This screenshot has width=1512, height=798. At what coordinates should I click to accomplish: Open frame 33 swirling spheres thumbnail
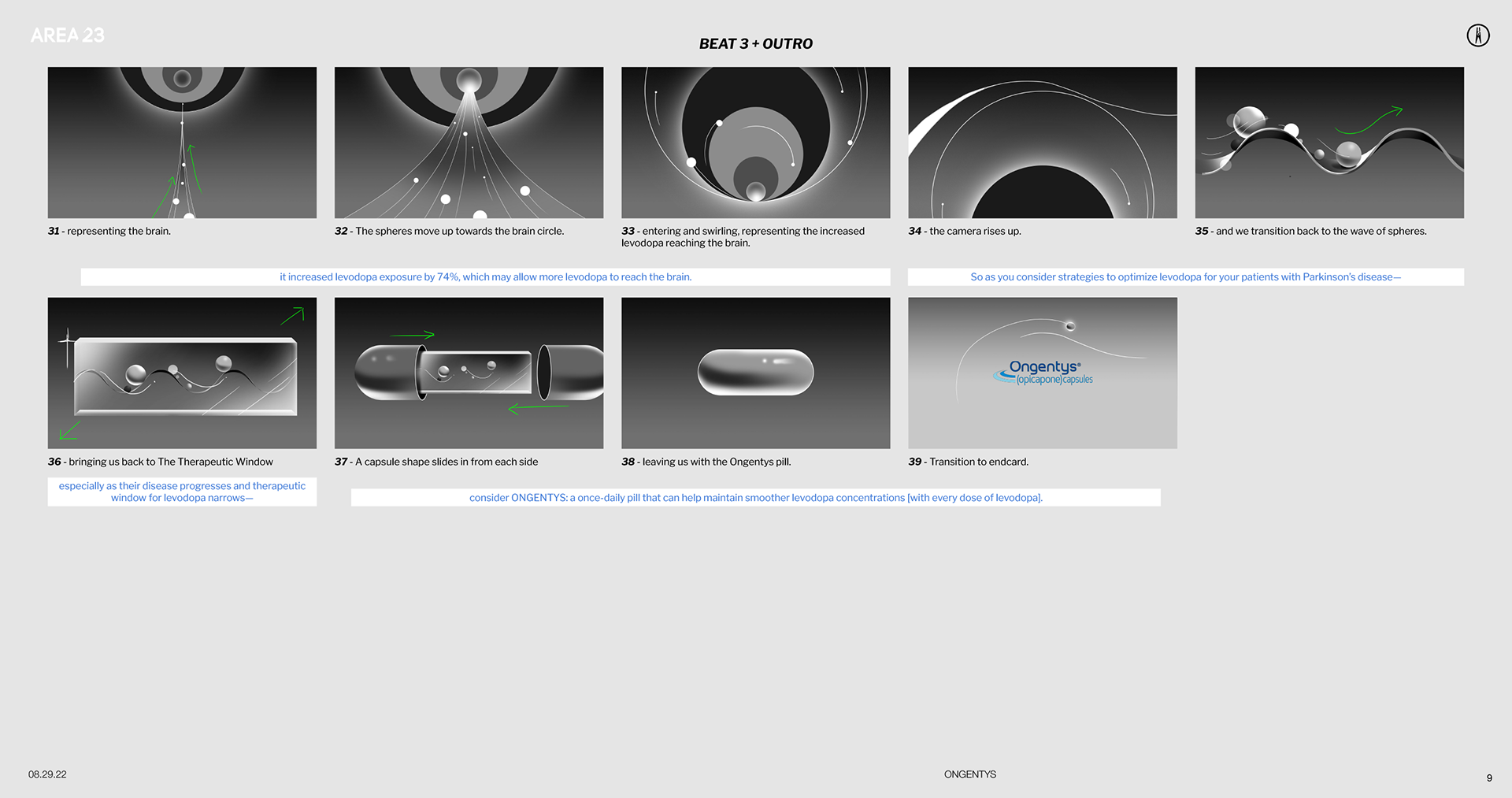click(756, 143)
